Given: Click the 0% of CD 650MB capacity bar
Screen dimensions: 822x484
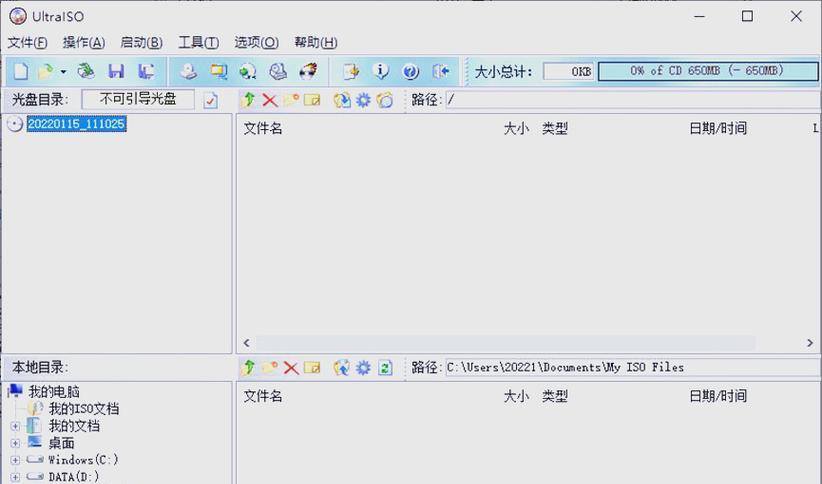Looking at the screenshot, I should (x=708, y=71).
